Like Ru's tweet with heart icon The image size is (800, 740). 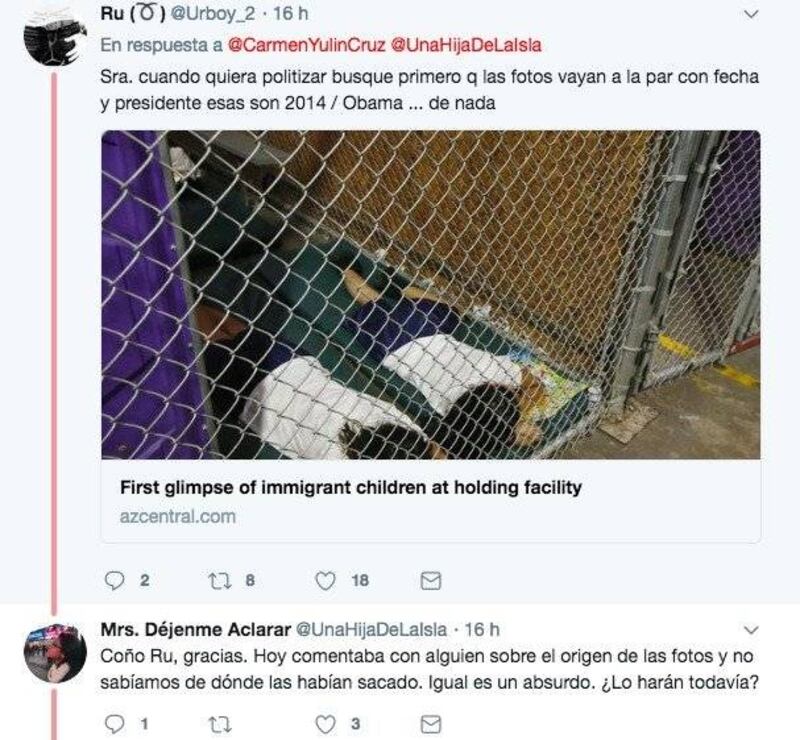tap(326, 581)
